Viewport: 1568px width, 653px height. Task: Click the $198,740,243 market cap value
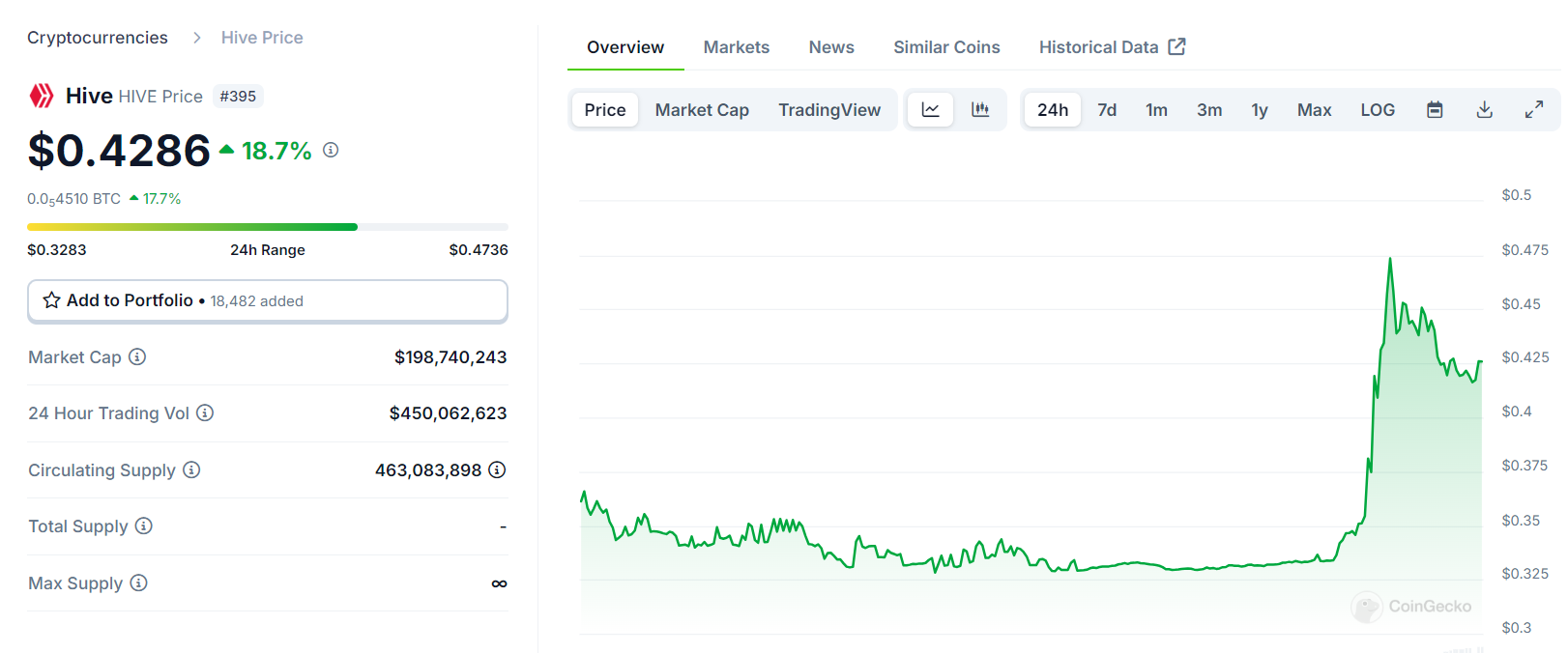pyautogui.click(x=450, y=357)
